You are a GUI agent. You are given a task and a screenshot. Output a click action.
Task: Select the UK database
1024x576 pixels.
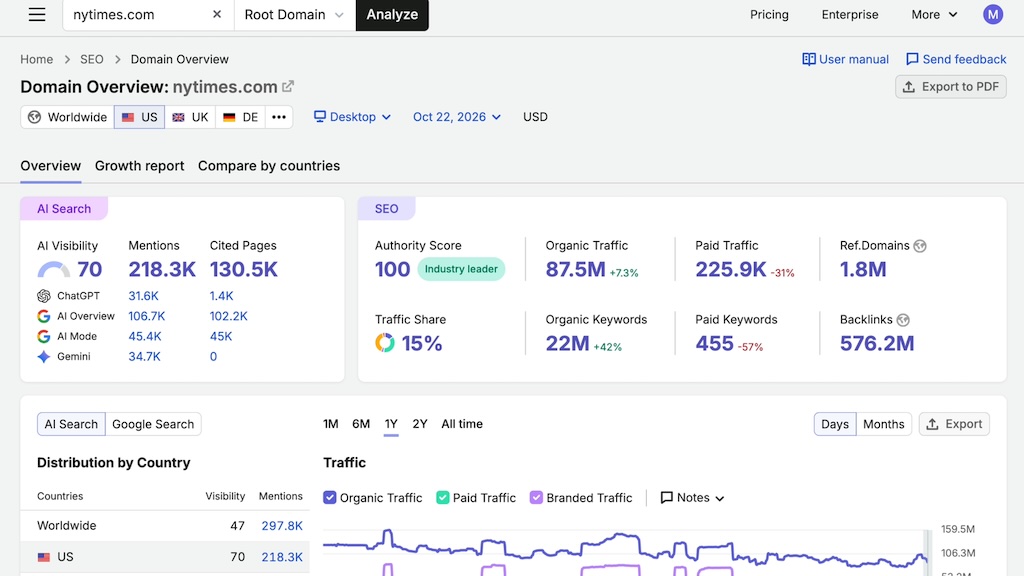190,117
